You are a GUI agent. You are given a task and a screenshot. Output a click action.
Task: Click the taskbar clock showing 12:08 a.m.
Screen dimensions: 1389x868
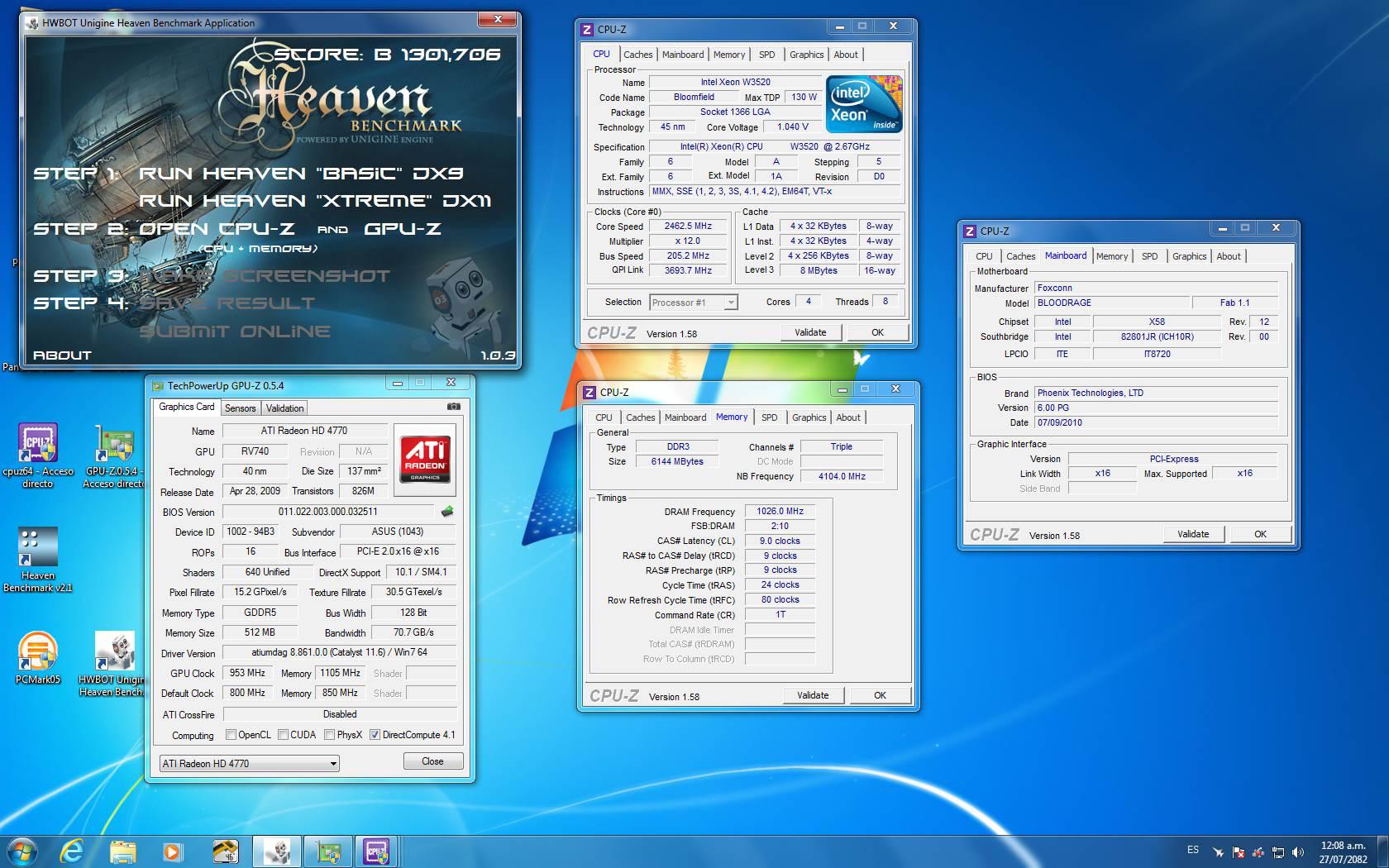1343,852
